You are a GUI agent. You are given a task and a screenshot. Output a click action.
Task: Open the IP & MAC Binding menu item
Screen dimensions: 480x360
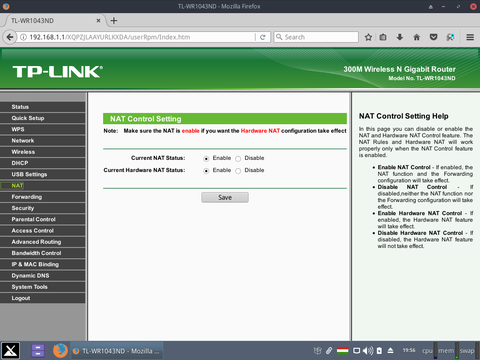pos(43,264)
